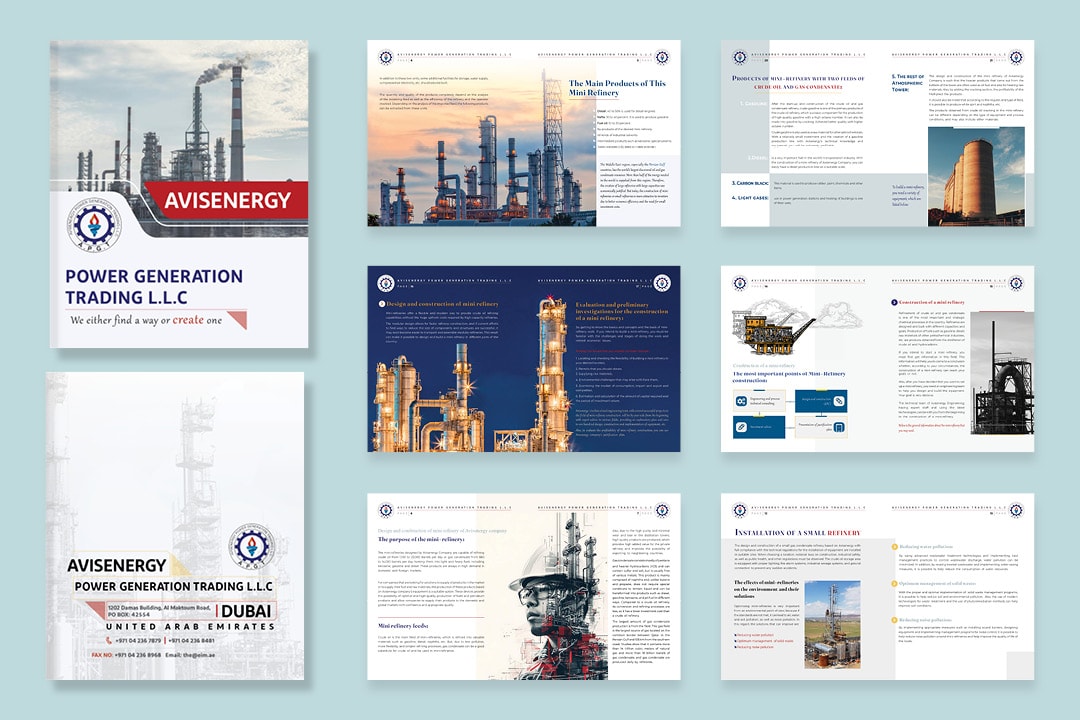
Task: Click the title Installation of a small refinery
Action: tap(798, 533)
